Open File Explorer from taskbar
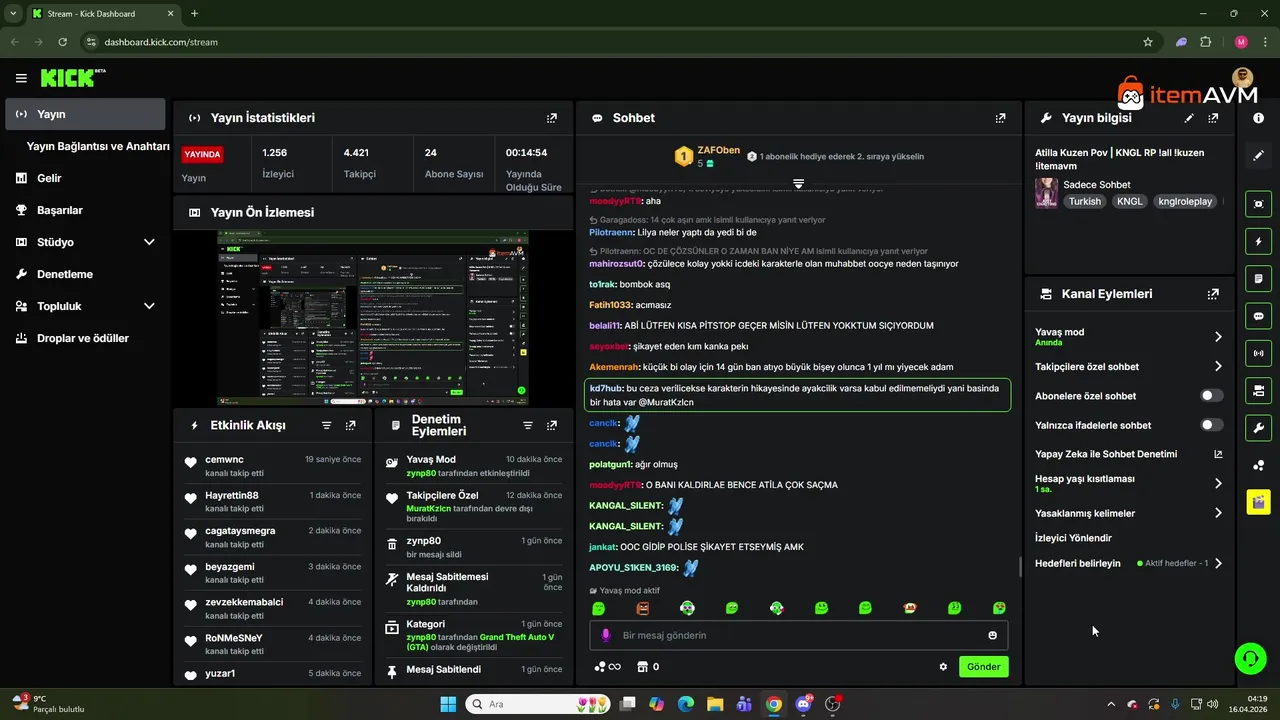1280x720 pixels. click(715, 704)
